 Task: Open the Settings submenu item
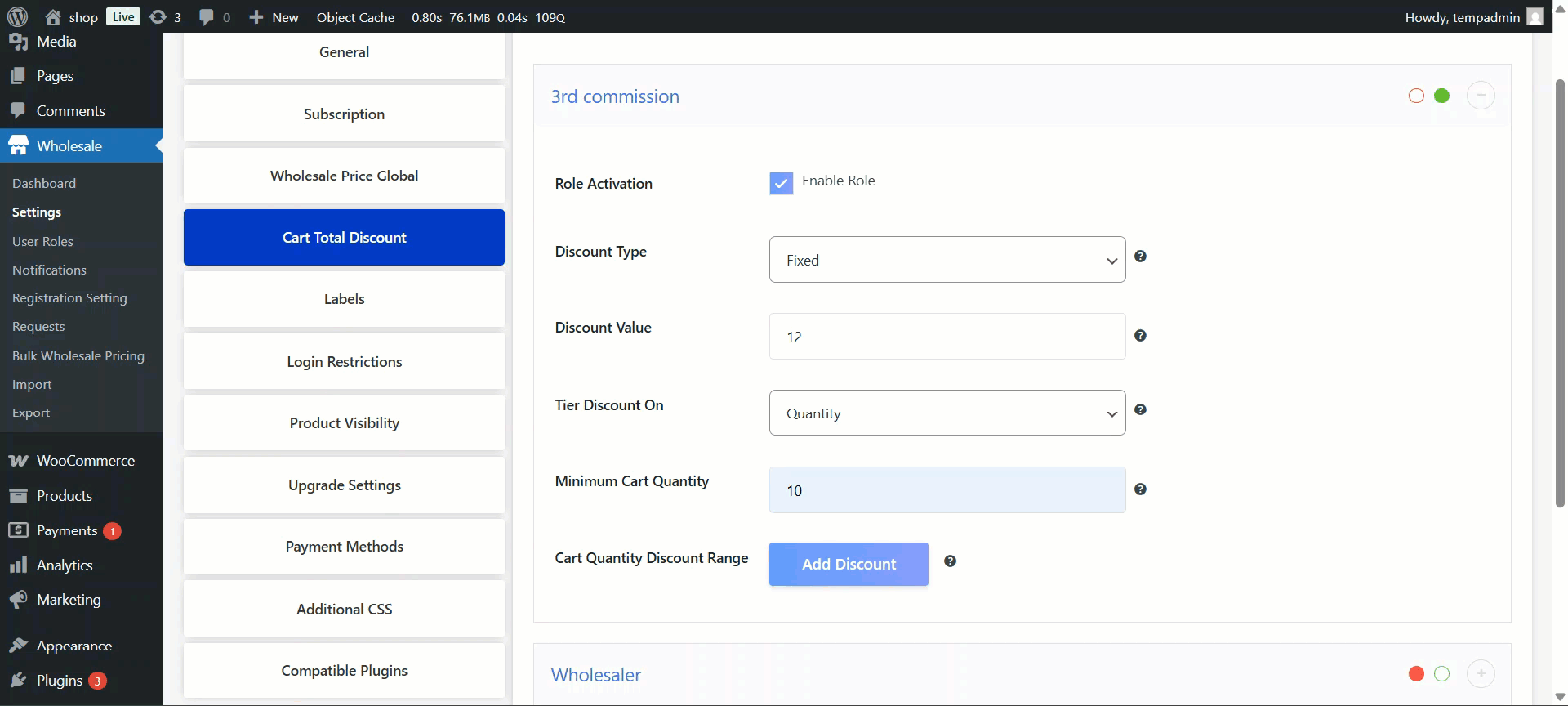[x=37, y=212]
